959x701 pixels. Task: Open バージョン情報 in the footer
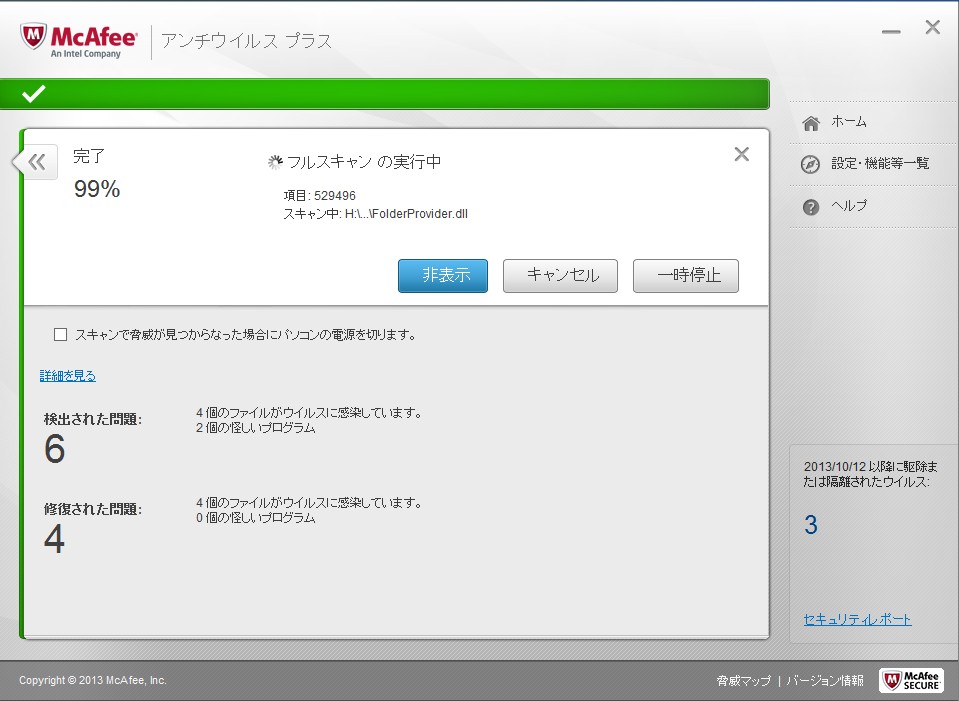coord(825,680)
